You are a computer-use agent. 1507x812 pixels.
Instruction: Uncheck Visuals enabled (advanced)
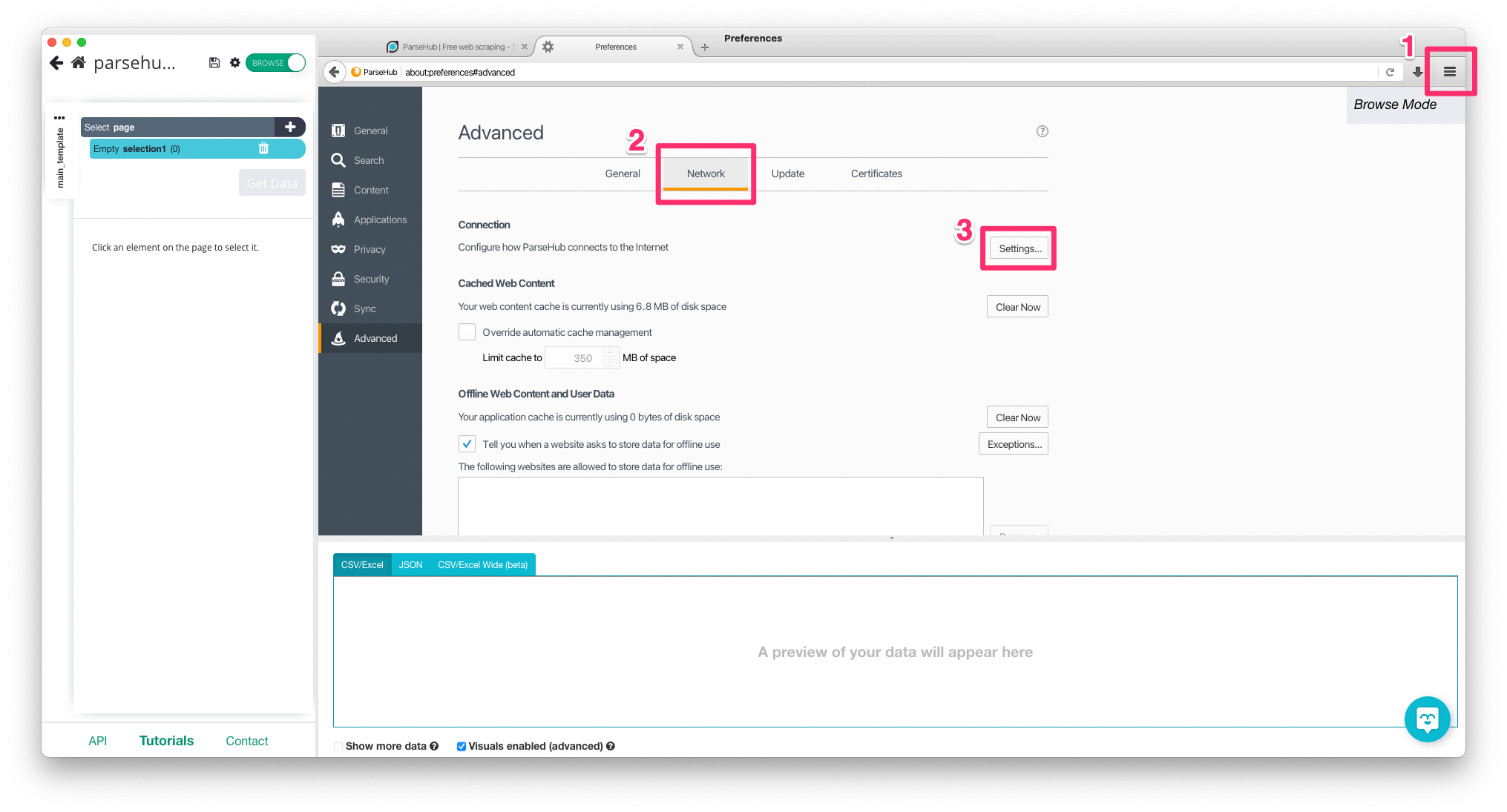point(462,746)
